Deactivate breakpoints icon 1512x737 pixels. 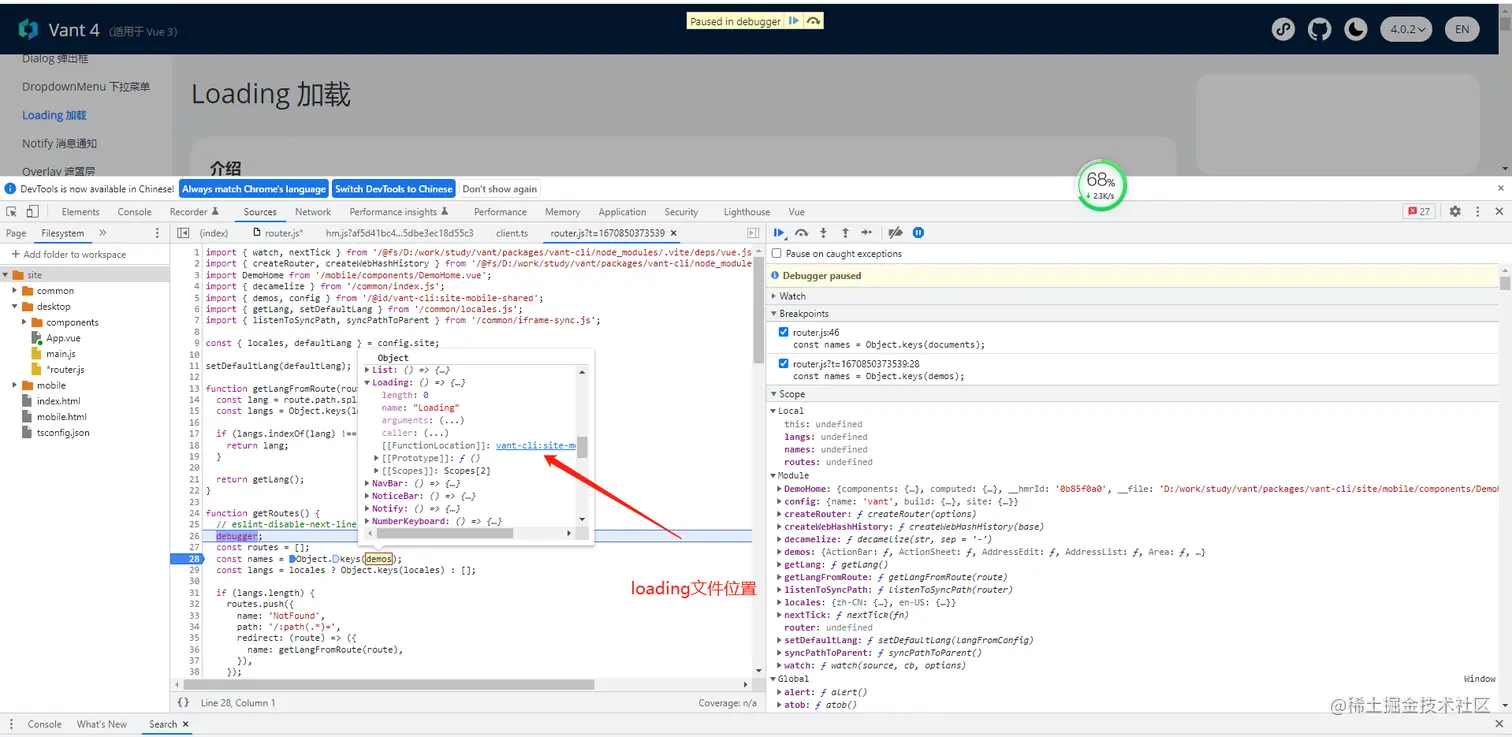(x=895, y=232)
